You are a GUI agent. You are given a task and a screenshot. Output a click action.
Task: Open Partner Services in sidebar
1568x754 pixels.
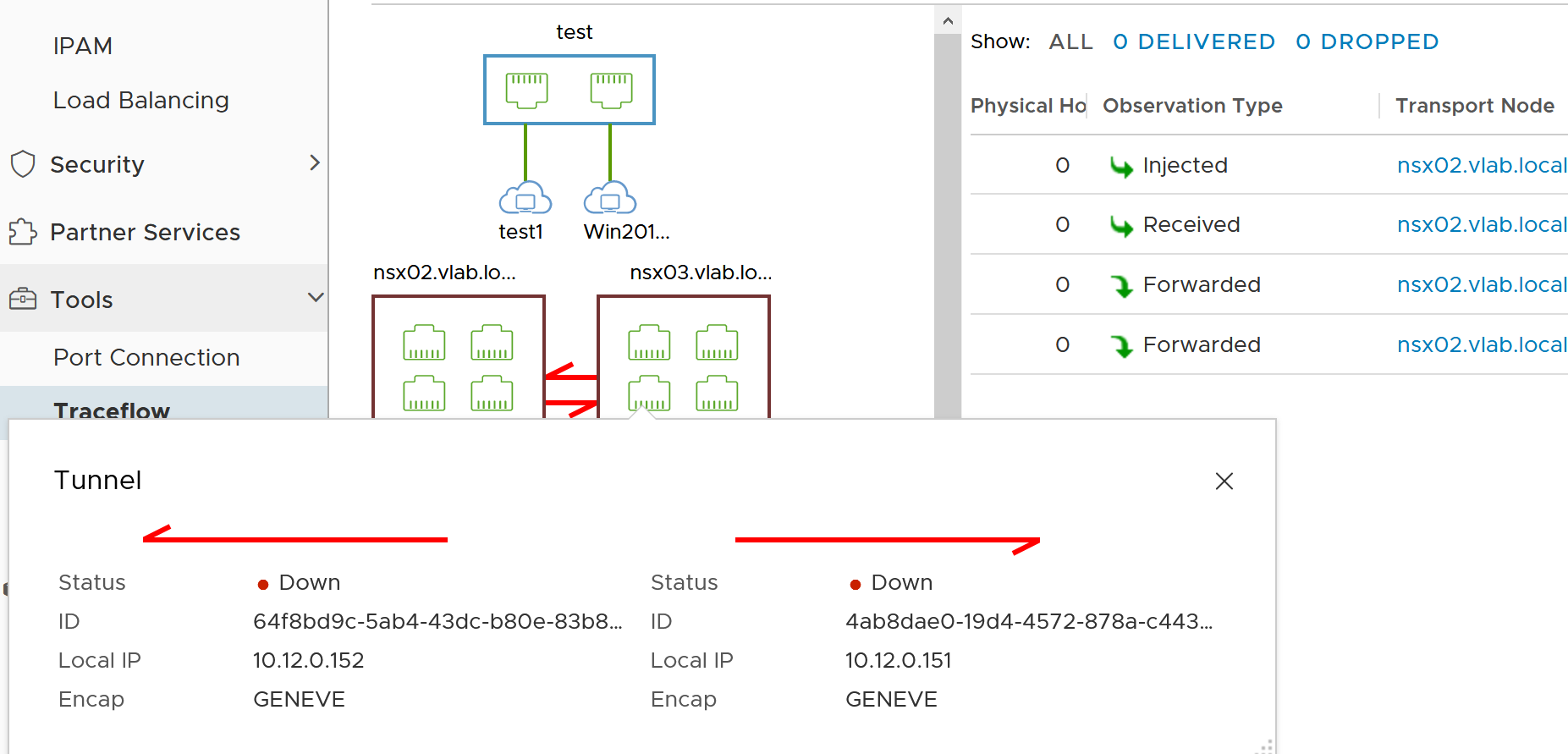click(x=145, y=232)
